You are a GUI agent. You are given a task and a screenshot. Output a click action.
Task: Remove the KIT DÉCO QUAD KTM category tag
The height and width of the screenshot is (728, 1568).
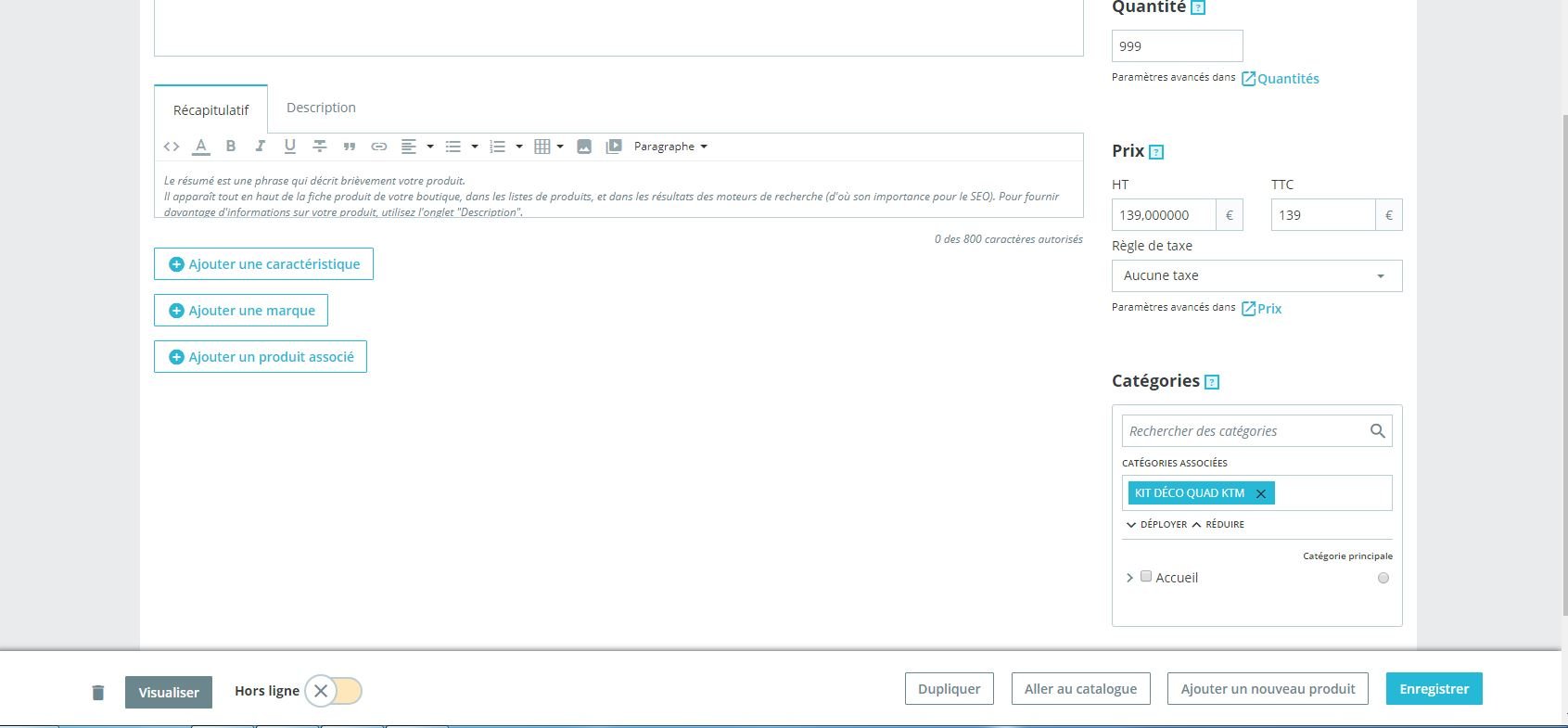[1261, 493]
